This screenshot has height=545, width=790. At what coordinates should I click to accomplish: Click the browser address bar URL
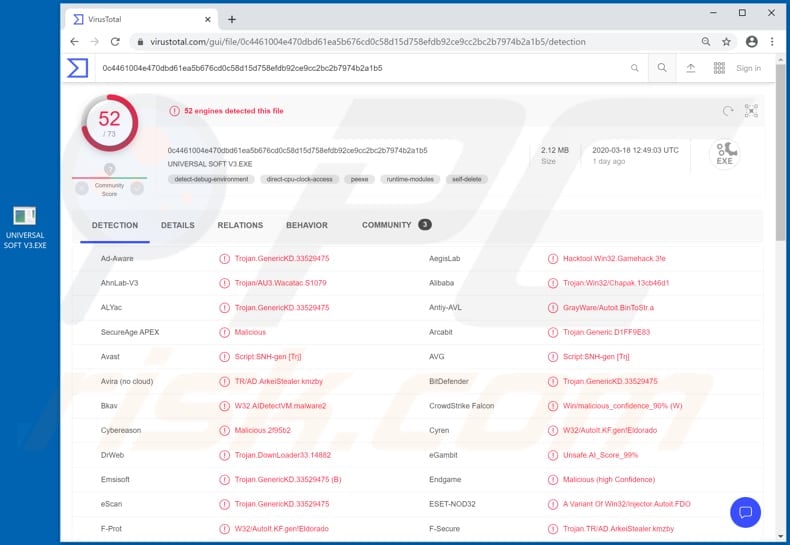pyautogui.click(x=368, y=42)
